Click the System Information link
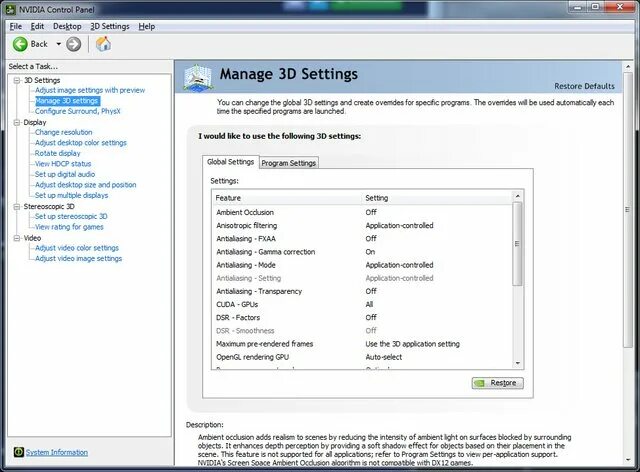 tap(57, 452)
